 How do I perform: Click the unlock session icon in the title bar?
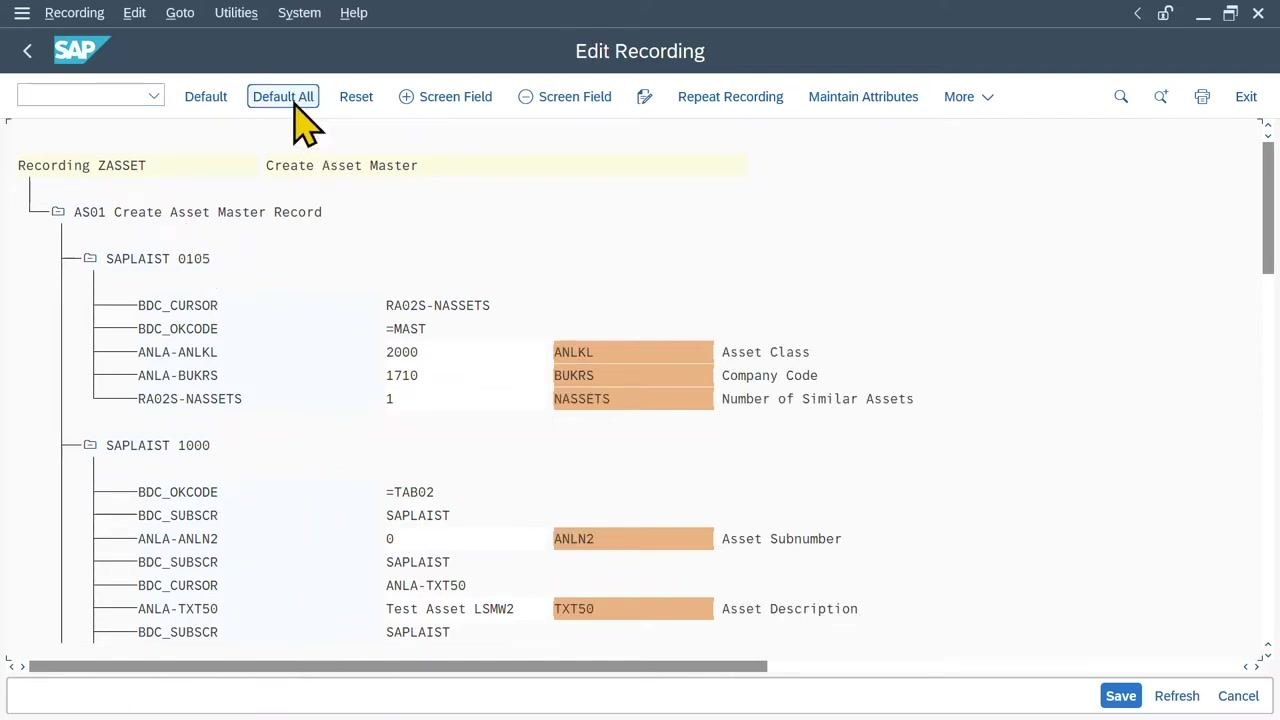[1165, 13]
